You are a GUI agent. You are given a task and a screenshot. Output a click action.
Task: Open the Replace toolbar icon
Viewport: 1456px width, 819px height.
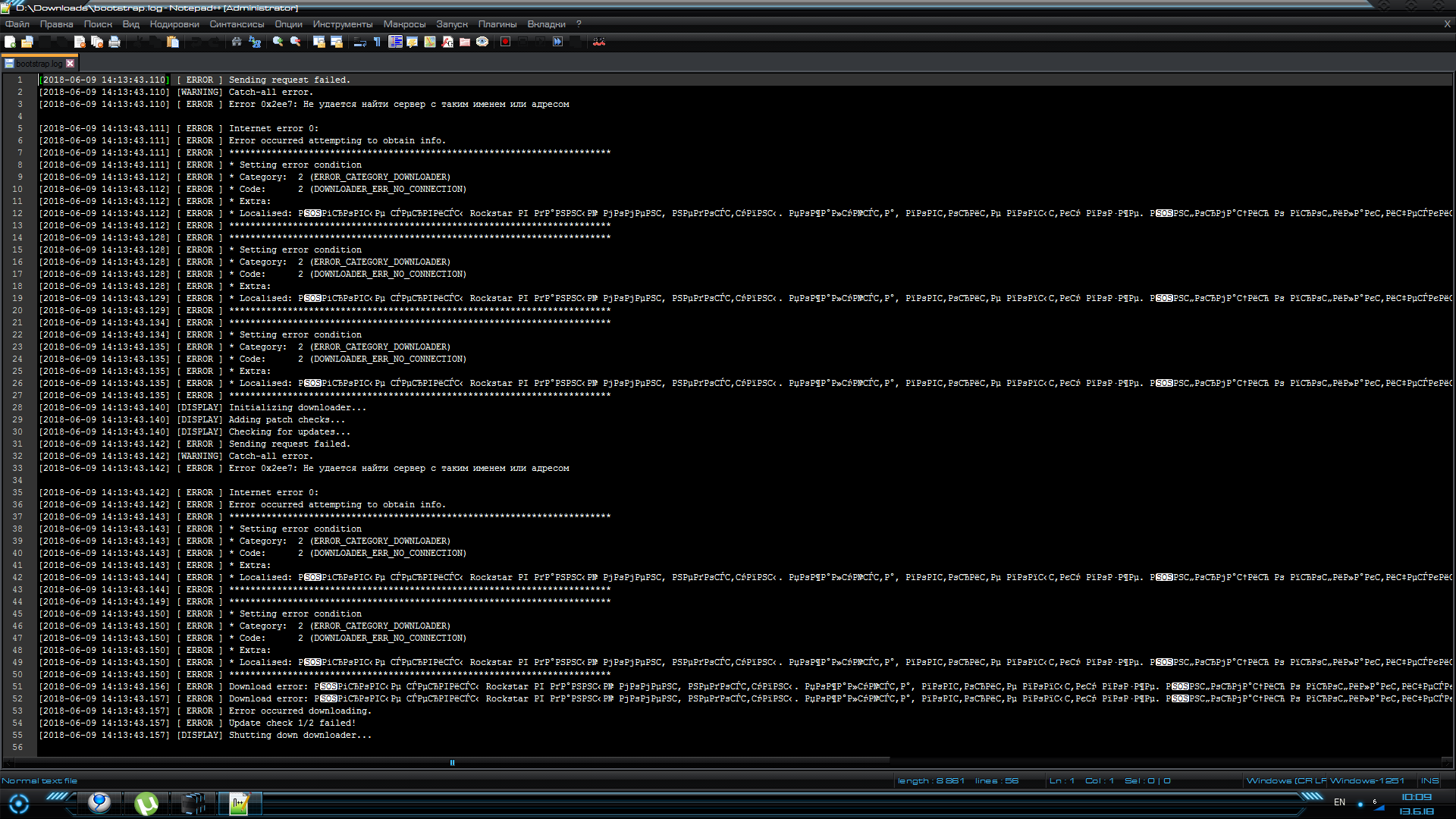pos(255,42)
